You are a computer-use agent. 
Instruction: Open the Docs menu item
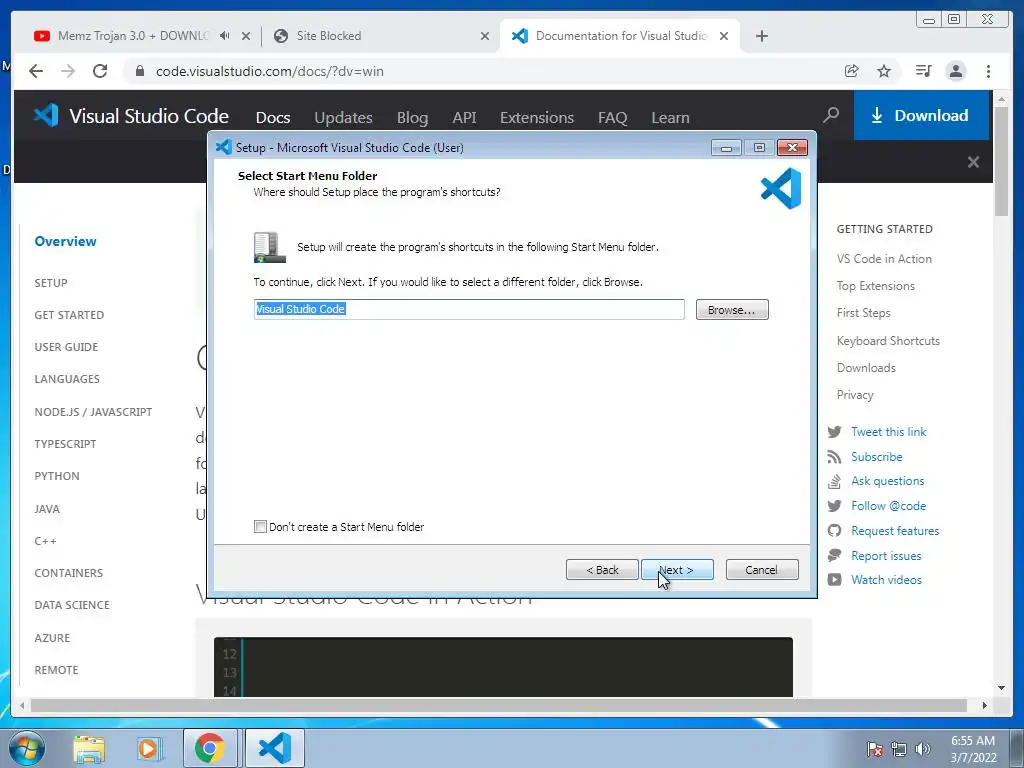[273, 118]
